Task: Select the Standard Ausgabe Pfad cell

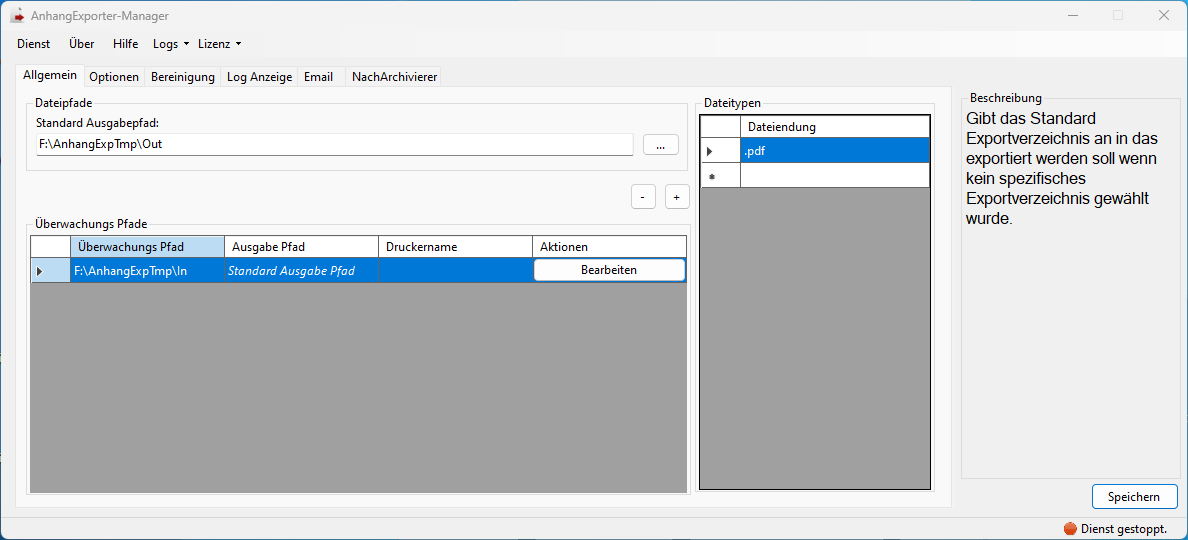Action: pyautogui.click(x=302, y=270)
